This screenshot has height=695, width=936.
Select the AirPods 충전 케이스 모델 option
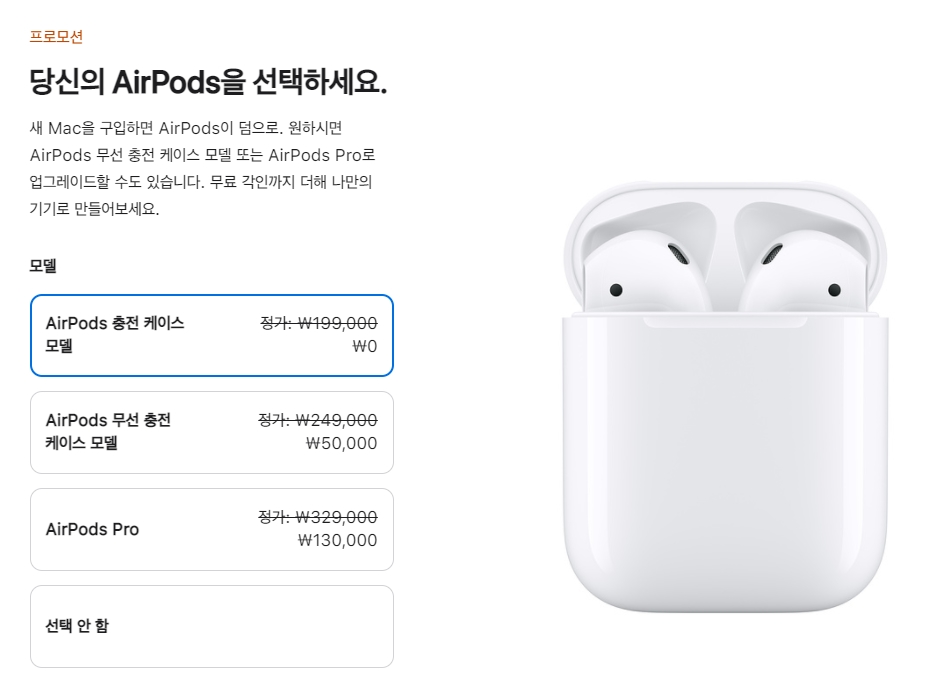point(212,335)
